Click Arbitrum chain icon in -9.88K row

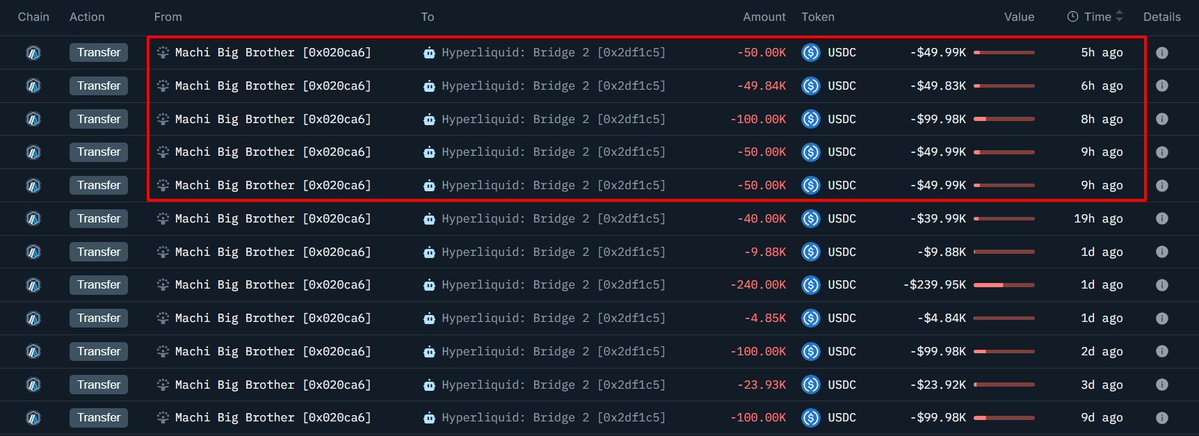[x=33, y=252]
